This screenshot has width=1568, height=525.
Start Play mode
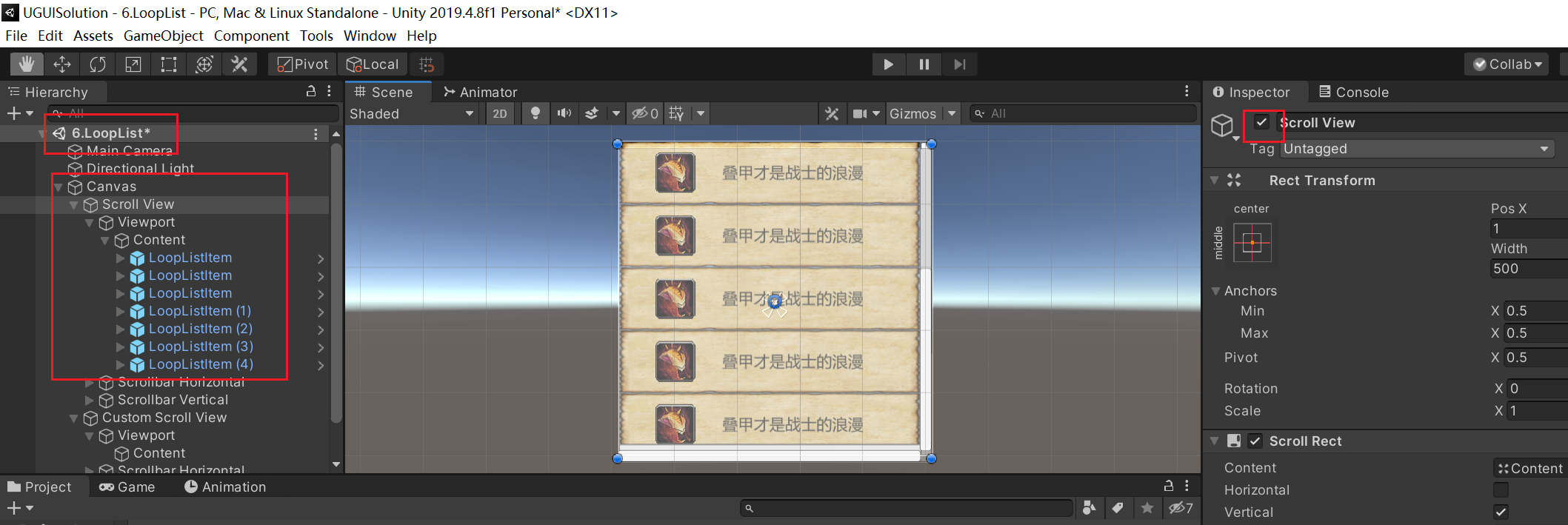(x=888, y=64)
